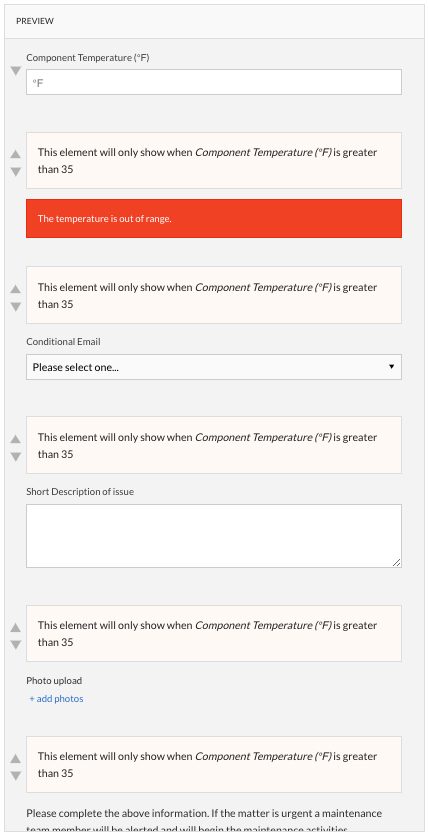Select the condition note above the red alert banner
Image resolution: width=429 pixels, height=837 pixels.
(214, 161)
